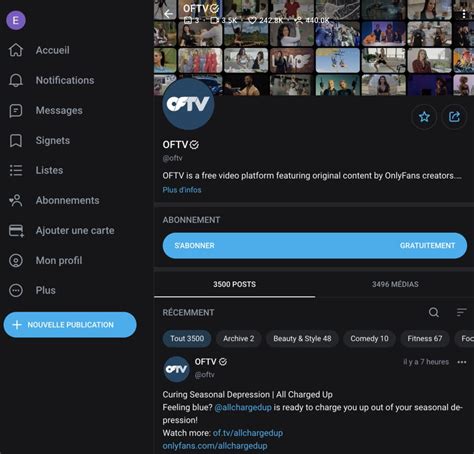
Task: Open the vertical dots profile menu
Action: tap(464, 14)
